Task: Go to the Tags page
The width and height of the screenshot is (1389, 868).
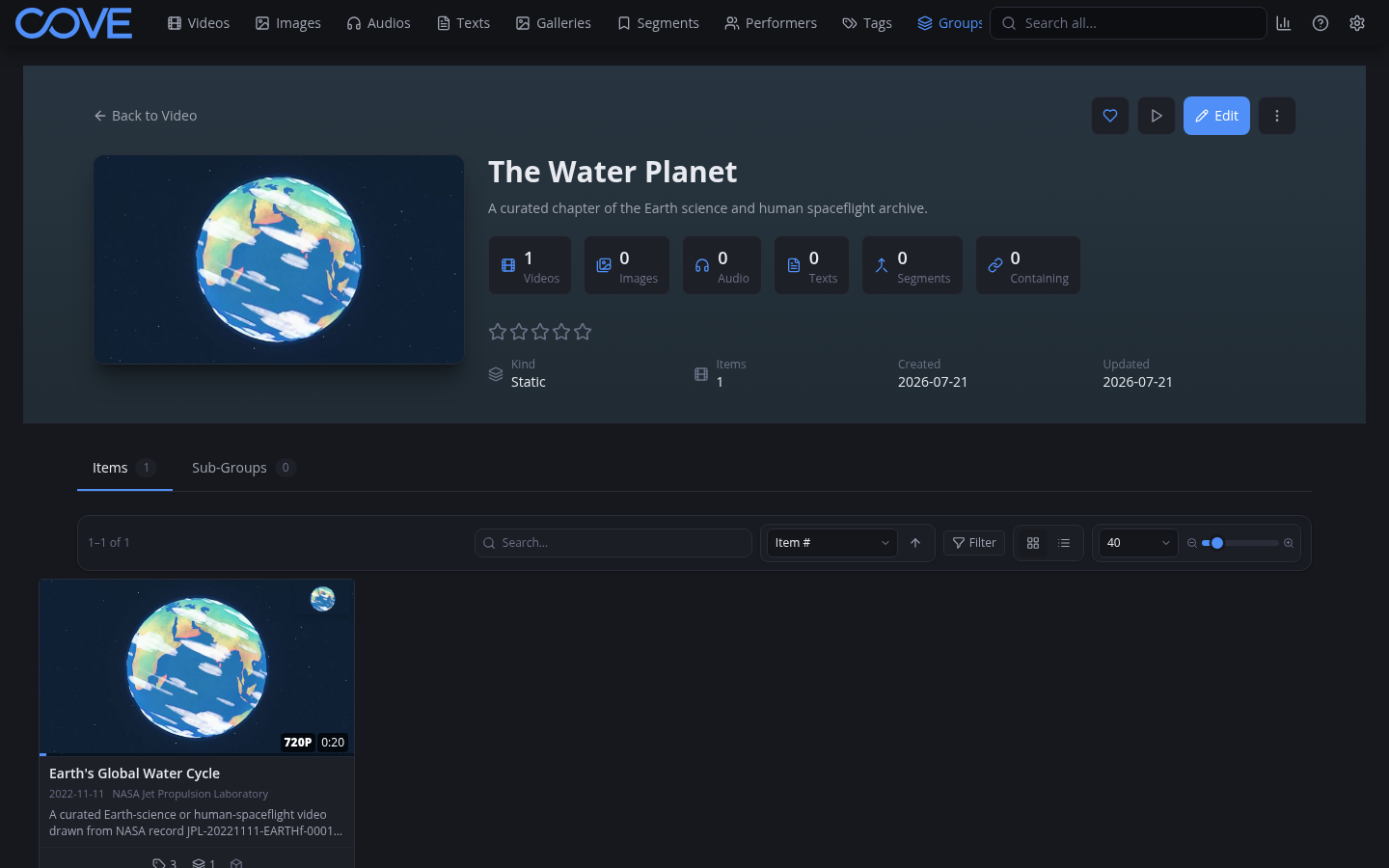Action: click(x=867, y=23)
